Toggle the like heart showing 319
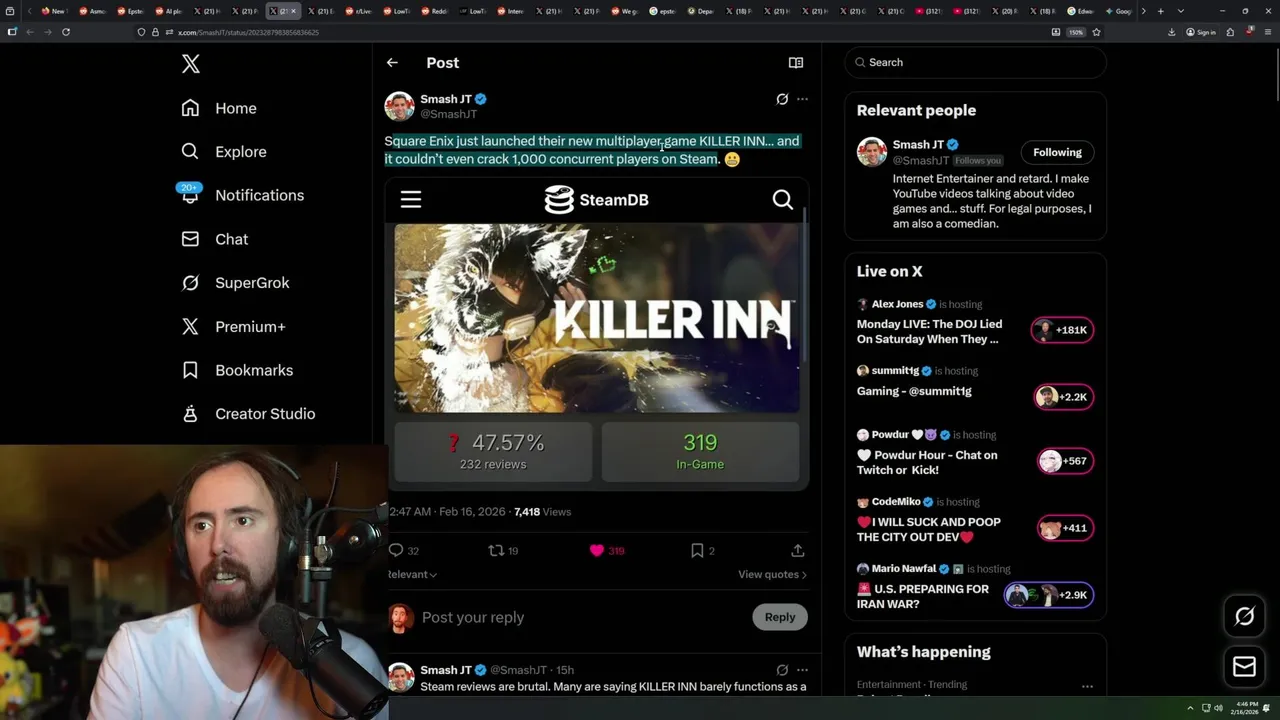 point(606,551)
